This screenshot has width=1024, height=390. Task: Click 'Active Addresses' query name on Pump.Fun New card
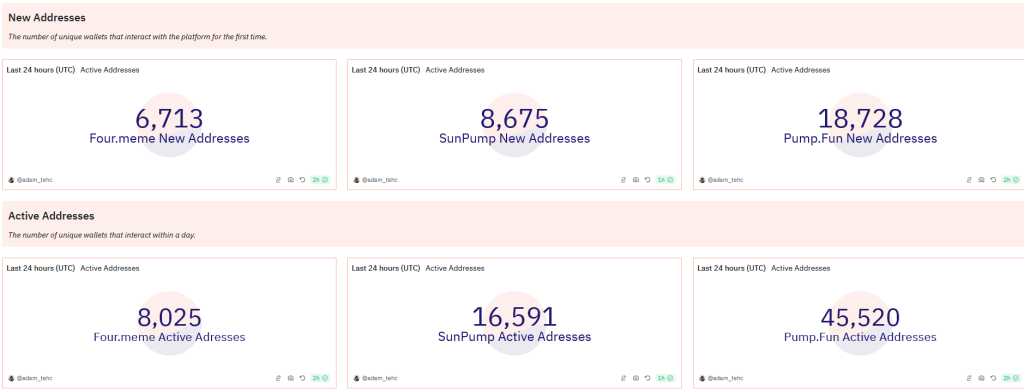pyautogui.click(x=801, y=70)
